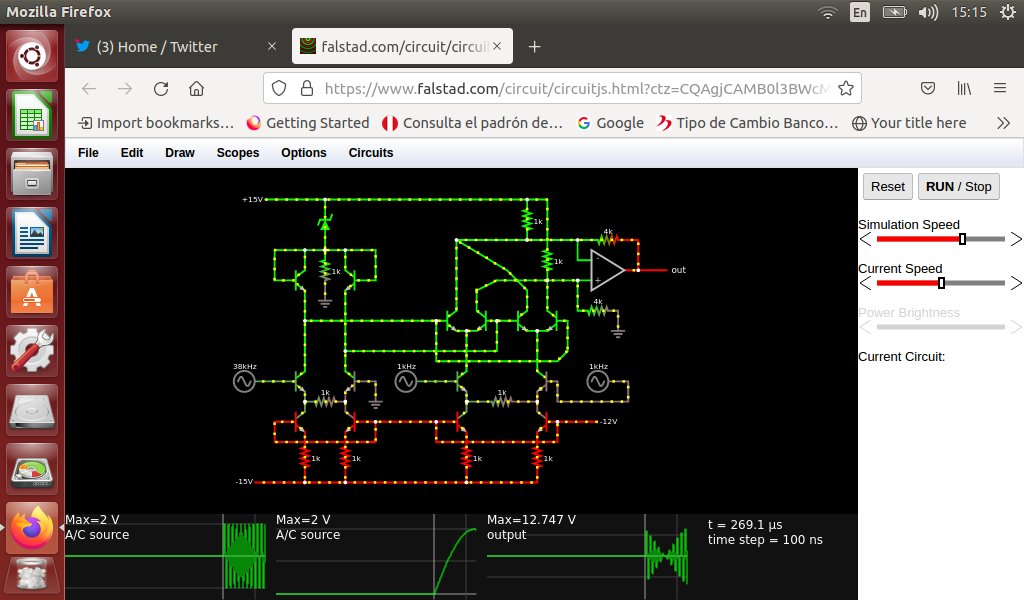This screenshot has width=1024, height=600.
Task: Open System Settings wrench-and-gear icon
Action: point(31,350)
